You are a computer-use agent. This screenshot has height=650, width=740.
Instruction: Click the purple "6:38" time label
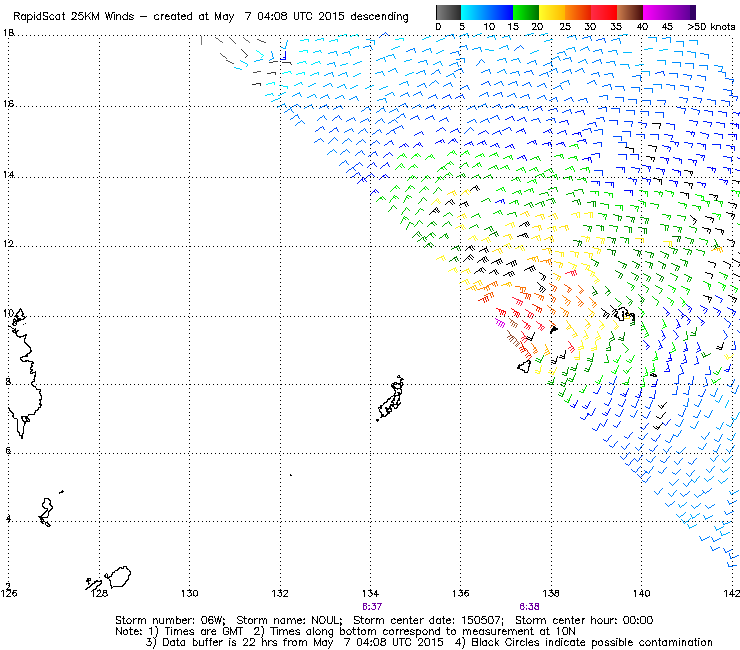529,606
